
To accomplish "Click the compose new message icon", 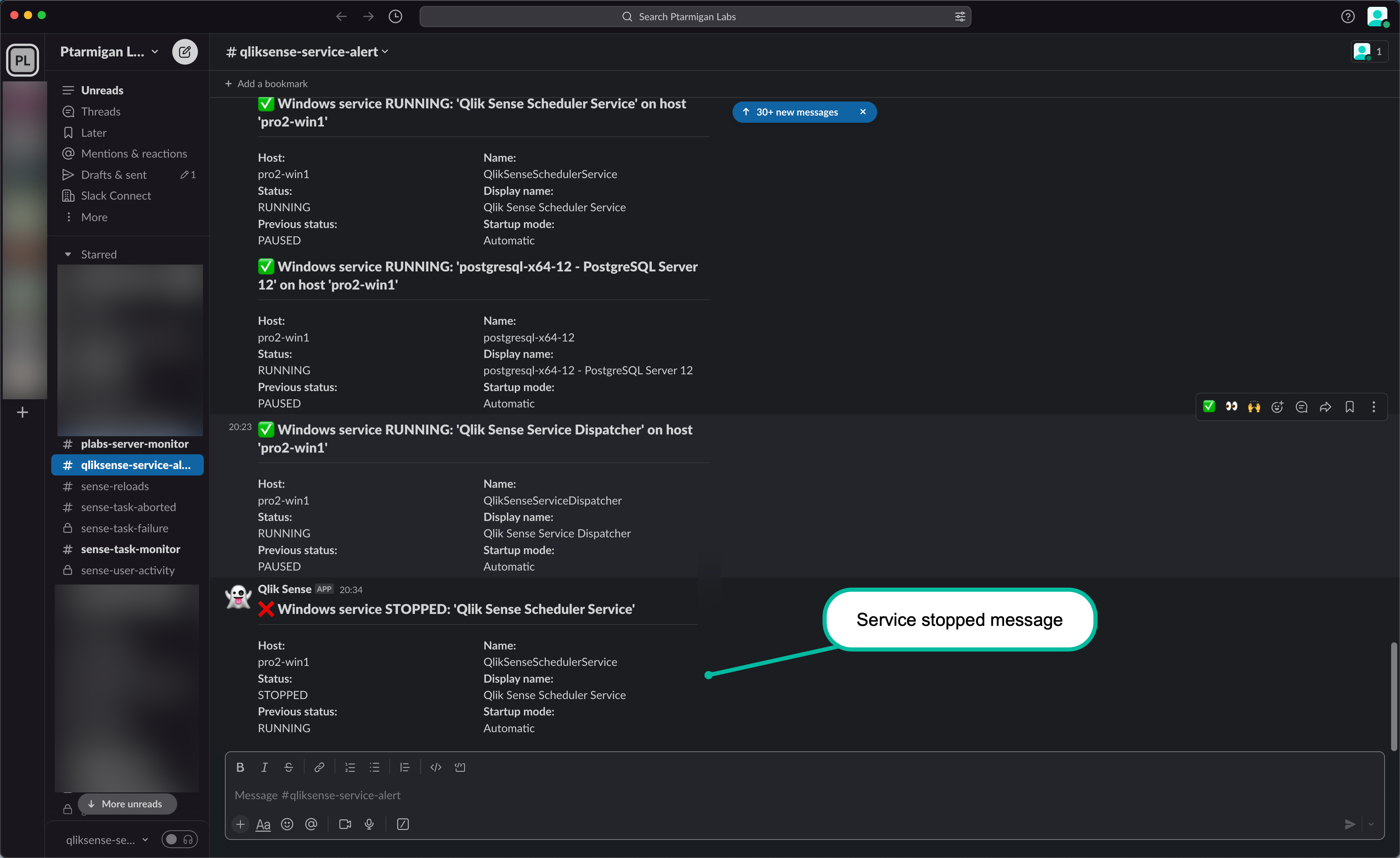I will pyautogui.click(x=185, y=52).
